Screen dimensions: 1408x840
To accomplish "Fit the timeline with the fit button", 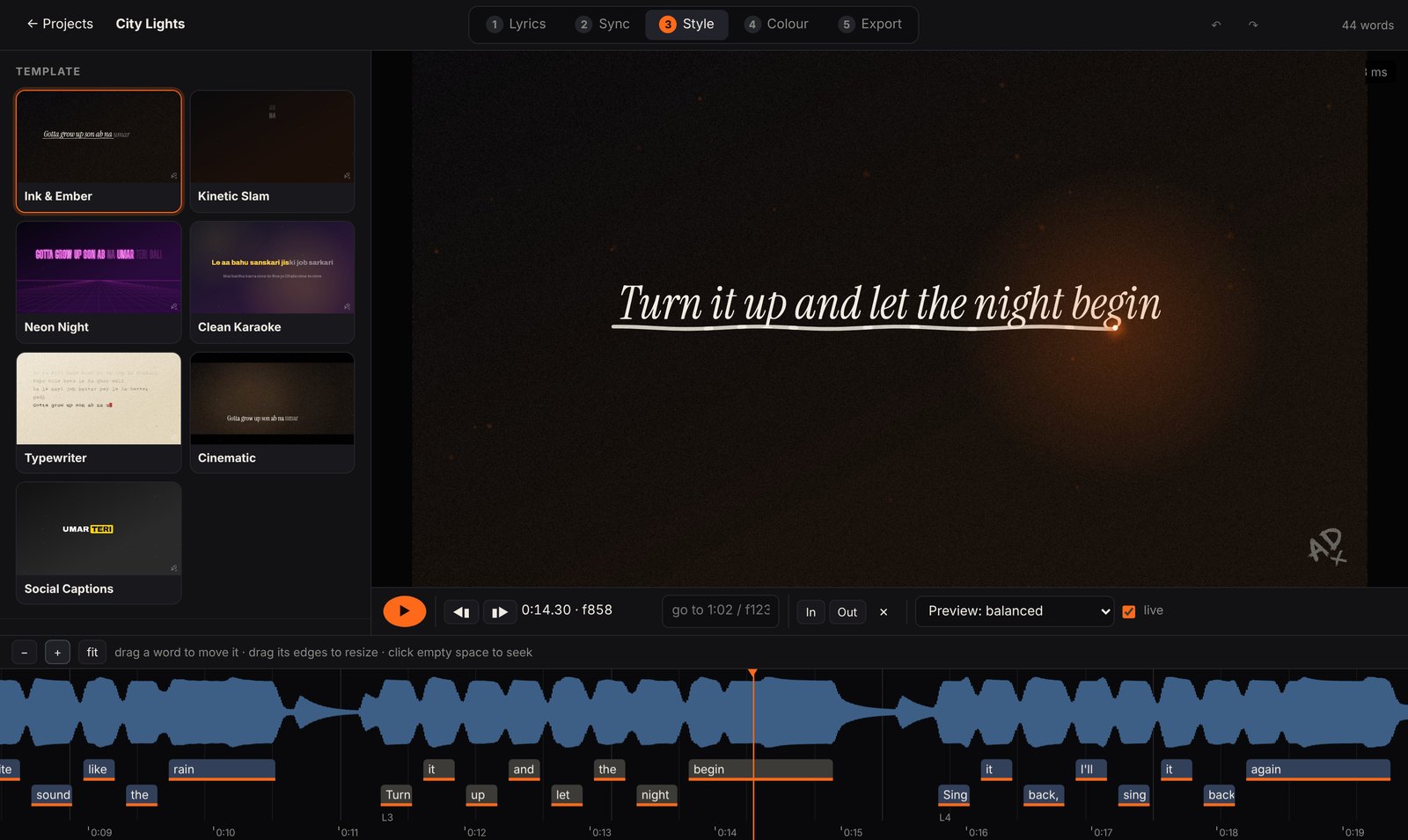I will click(x=92, y=653).
